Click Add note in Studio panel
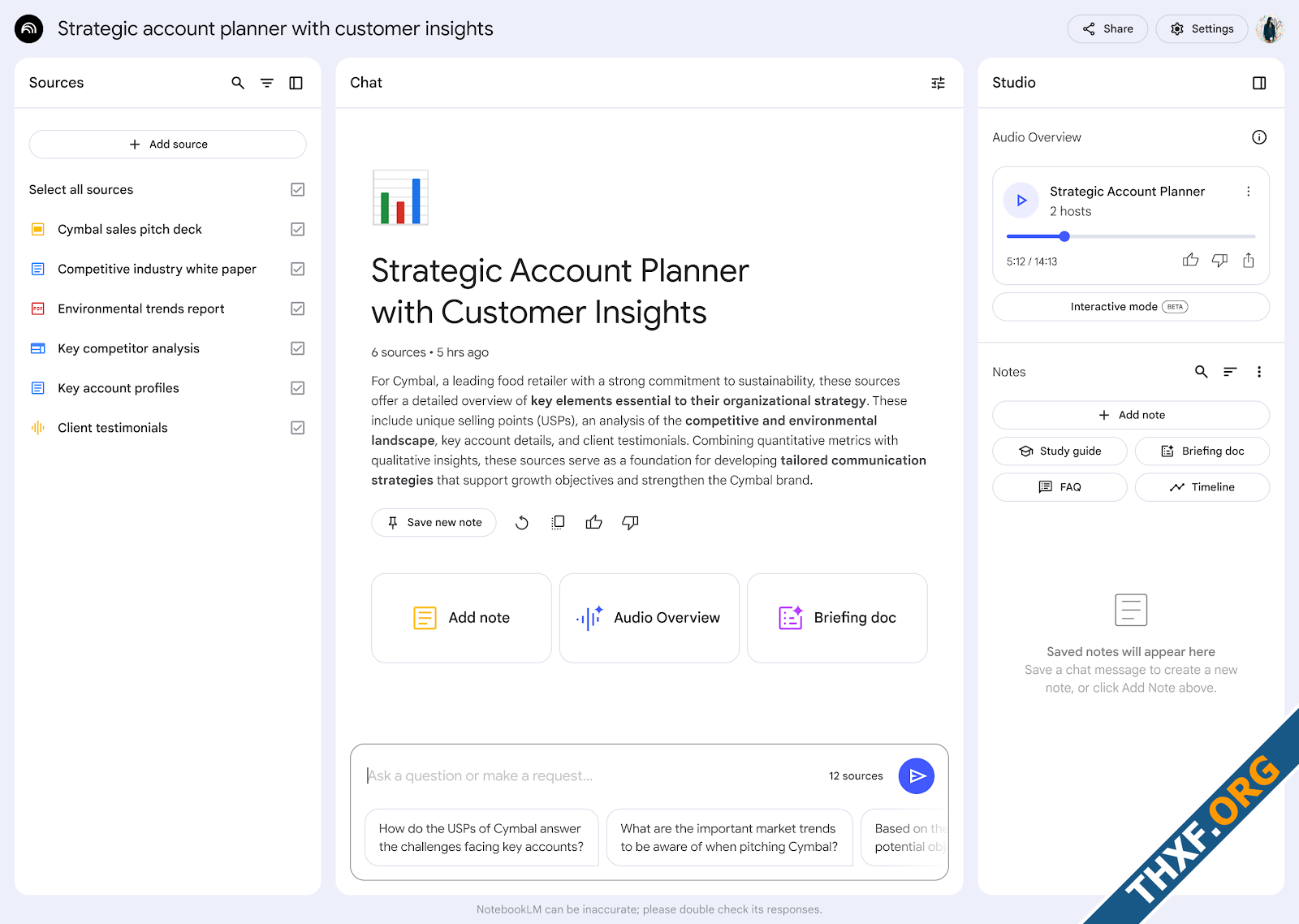This screenshot has height=924, width=1299. pos(1131,415)
